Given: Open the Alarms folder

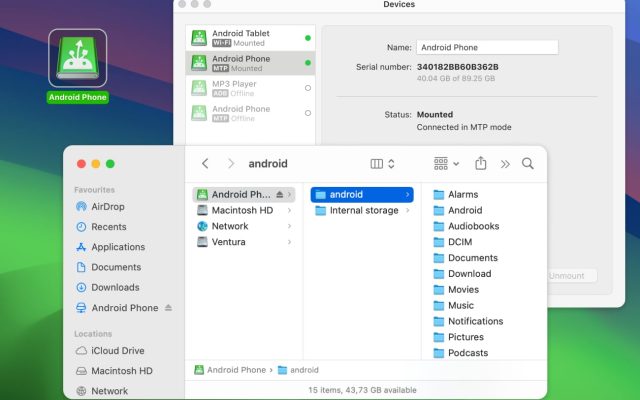Looking at the screenshot, I should click(x=456, y=194).
